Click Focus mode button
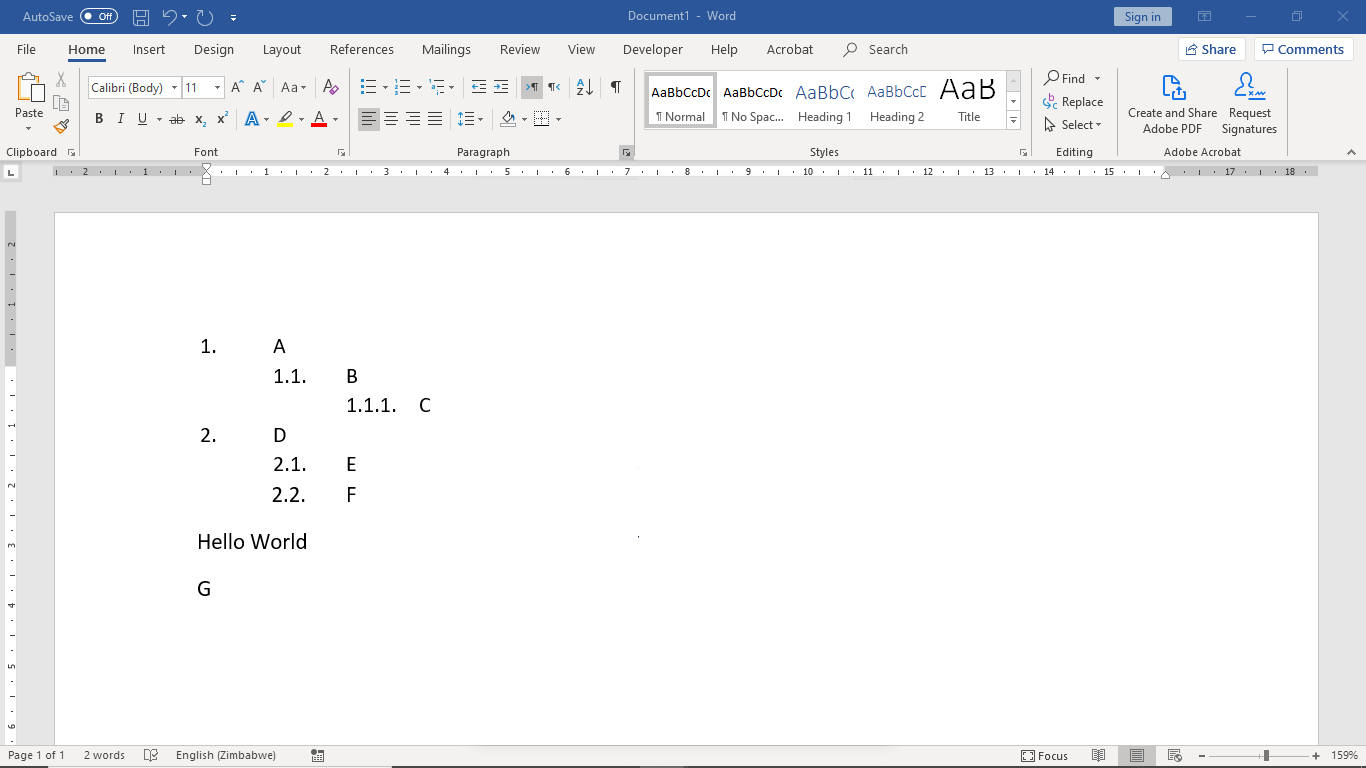The image size is (1366, 768). pos(1045,756)
